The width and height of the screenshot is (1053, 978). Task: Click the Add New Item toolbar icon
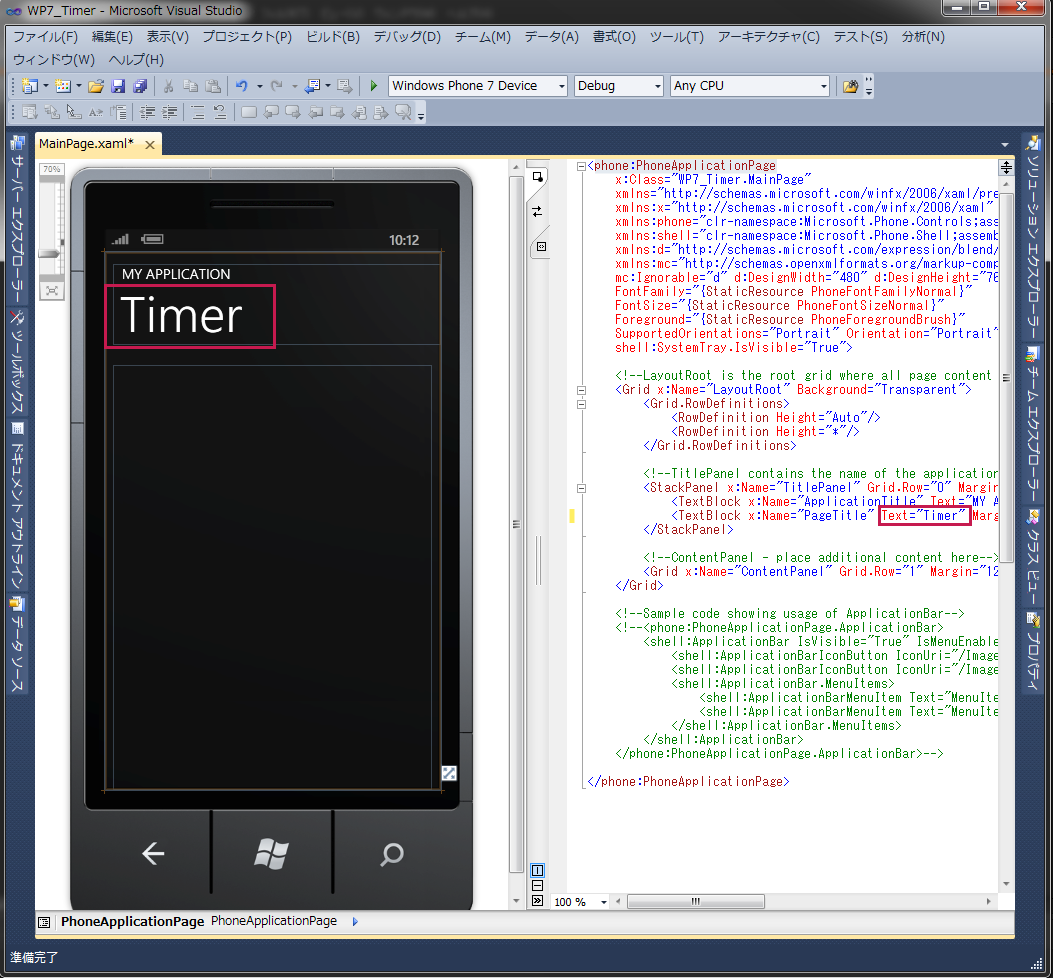pos(62,86)
